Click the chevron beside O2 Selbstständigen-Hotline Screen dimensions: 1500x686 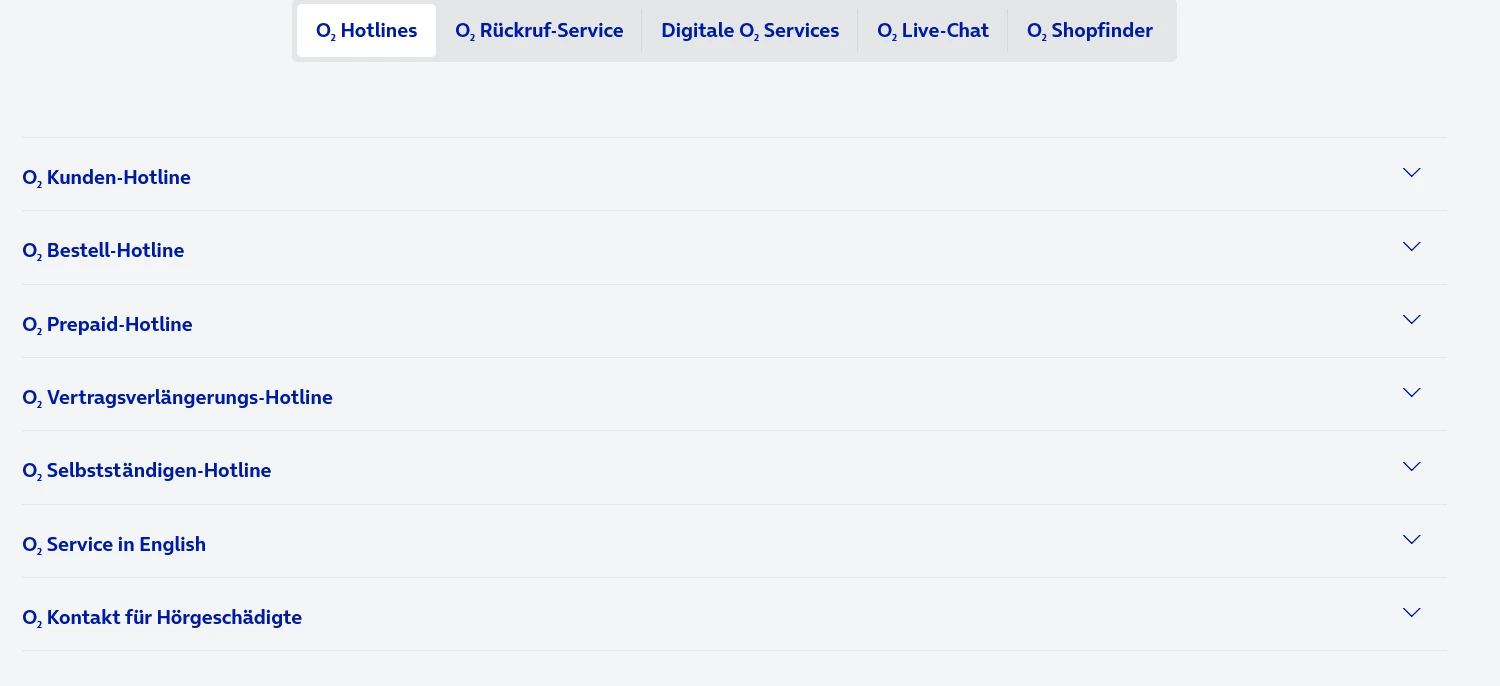(x=1411, y=466)
